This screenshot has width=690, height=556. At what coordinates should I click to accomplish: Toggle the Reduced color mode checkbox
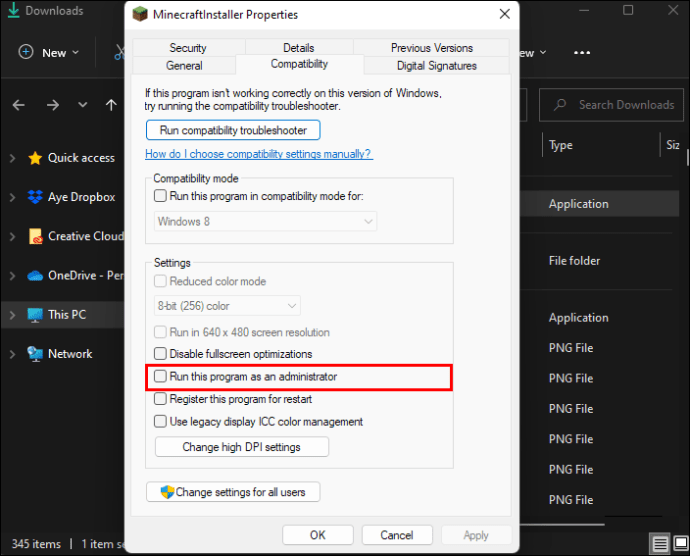click(160, 281)
